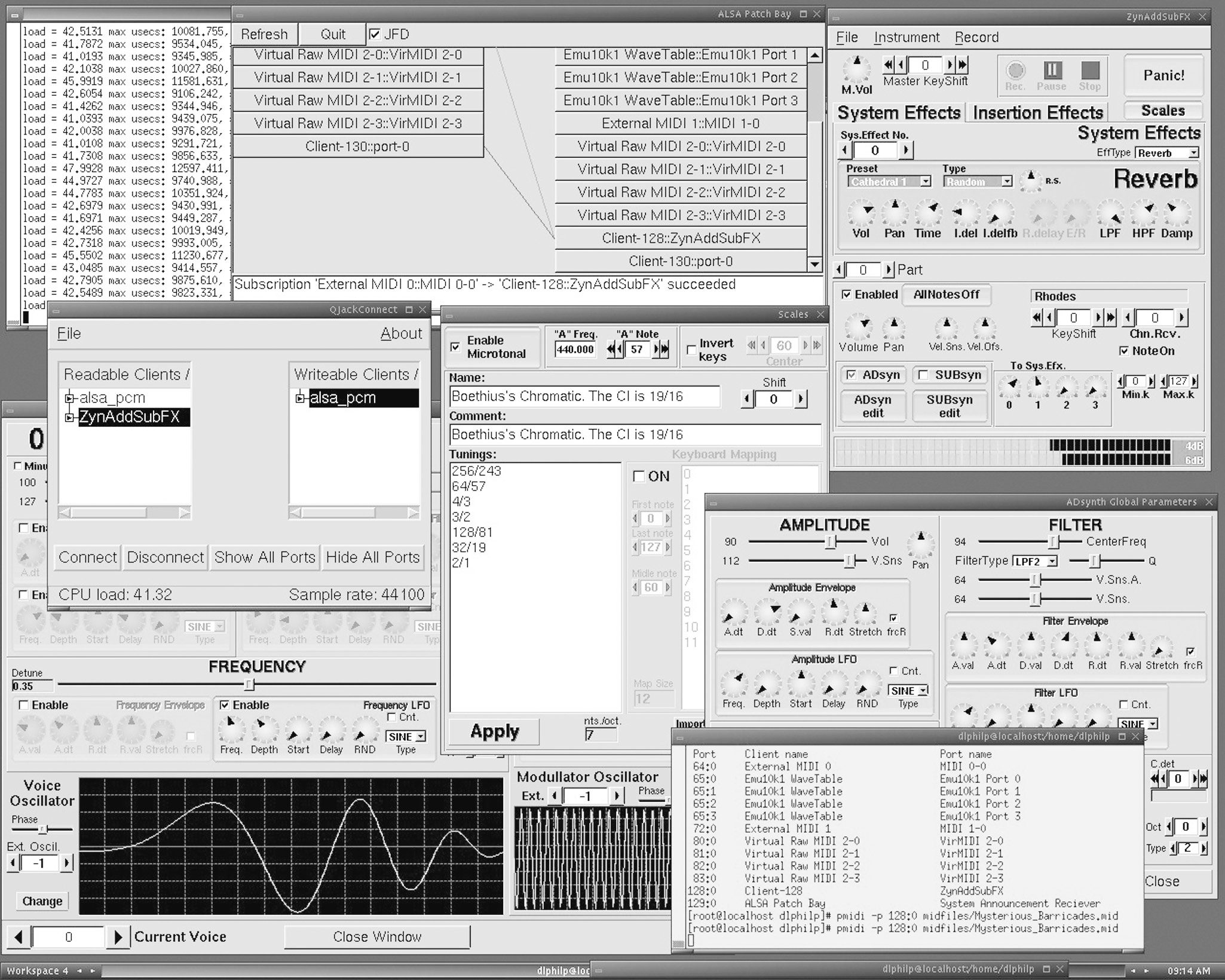Click the Vel.Ofs. knob in part section
This screenshot has width=1225, height=980.
984,328
